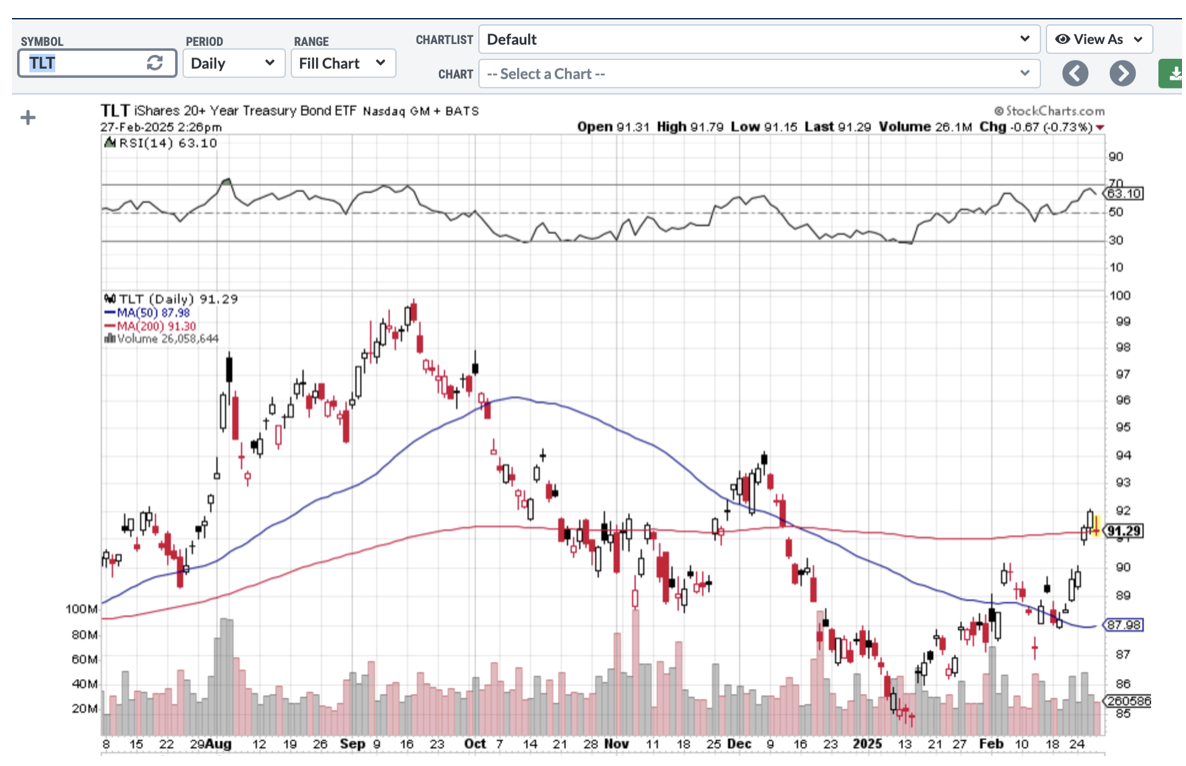This screenshot has width=1186, height=766.
Task: Click the 91.29 last price tag
Action: tap(1124, 531)
